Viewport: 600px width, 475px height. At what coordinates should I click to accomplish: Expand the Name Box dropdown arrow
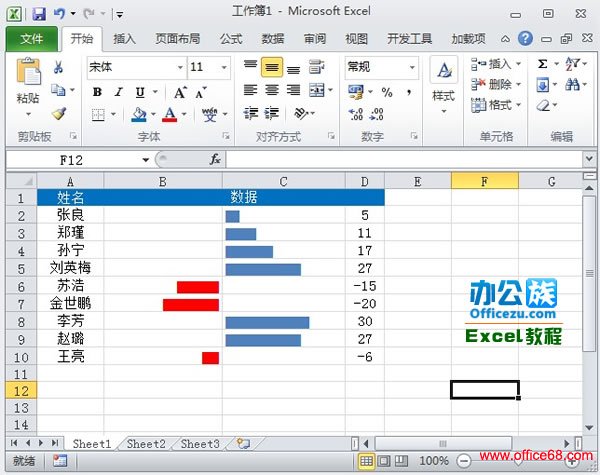click(x=145, y=160)
